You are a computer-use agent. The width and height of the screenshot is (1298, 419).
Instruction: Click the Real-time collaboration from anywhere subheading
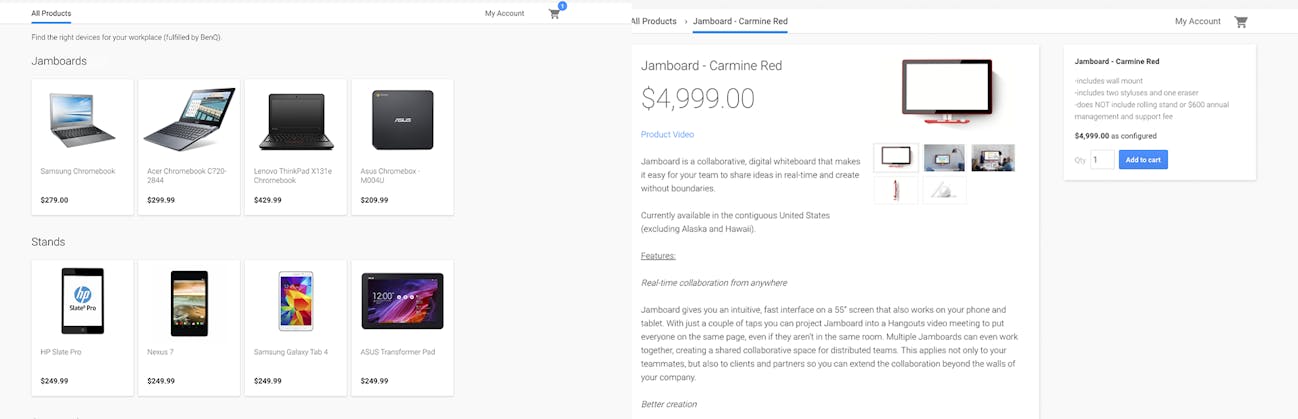[714, 283]
